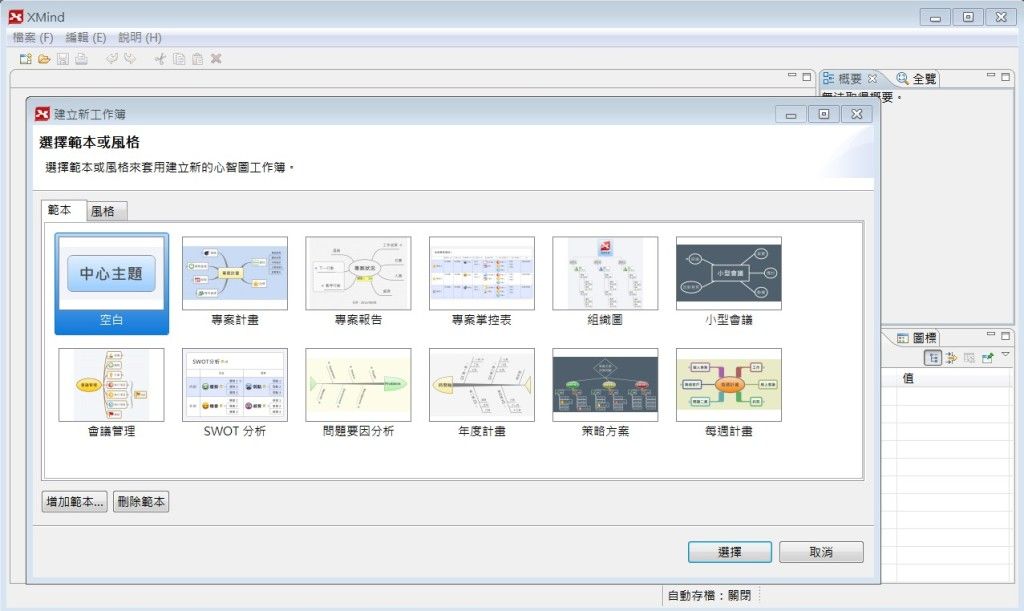Maximize the 概要 panel group
The image size is (1024, 611).
pos(1006,76)
